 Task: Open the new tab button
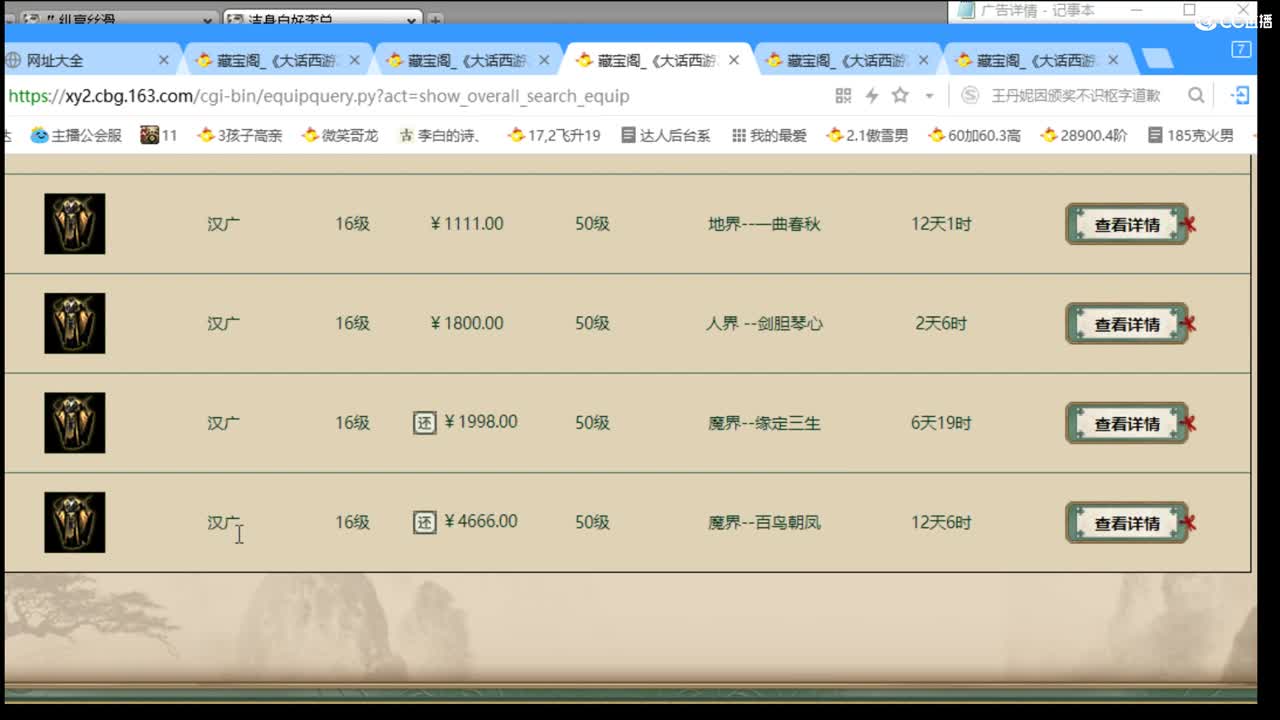coord(1158,60)
